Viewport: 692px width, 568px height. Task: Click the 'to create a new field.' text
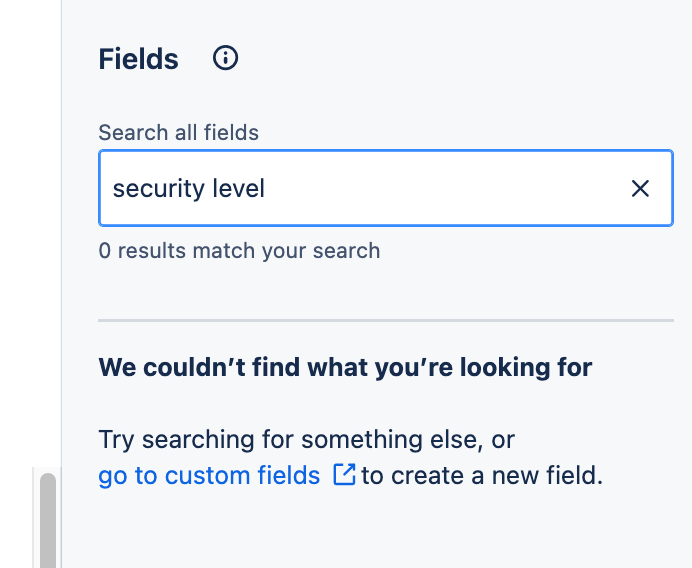click(x=482, y=475)
